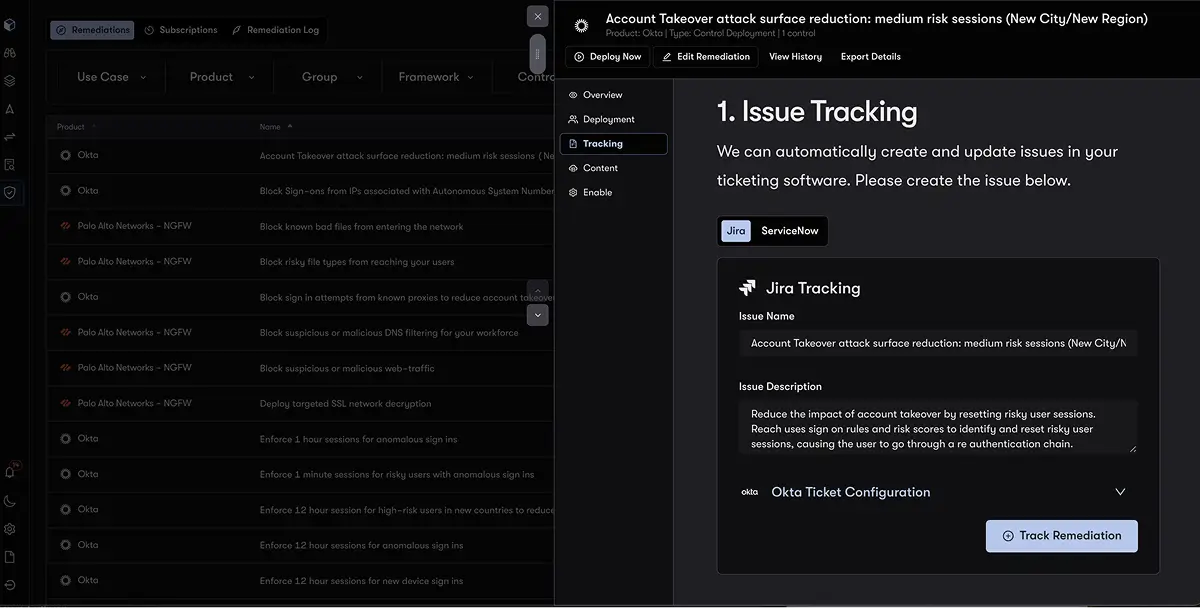The height and width of the screenshot is (608, 1200).
Task: Click the Issue Description text area
Action: pyautogui.click(x=938, y=427)
